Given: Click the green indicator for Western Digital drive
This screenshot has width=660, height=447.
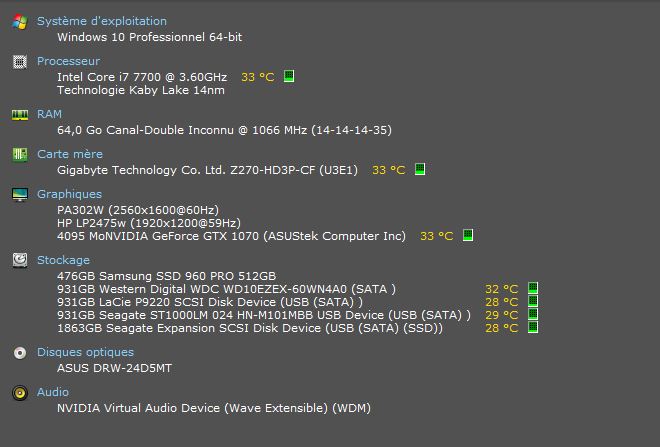Looking at the screenshot, I should tap(533, 288).
